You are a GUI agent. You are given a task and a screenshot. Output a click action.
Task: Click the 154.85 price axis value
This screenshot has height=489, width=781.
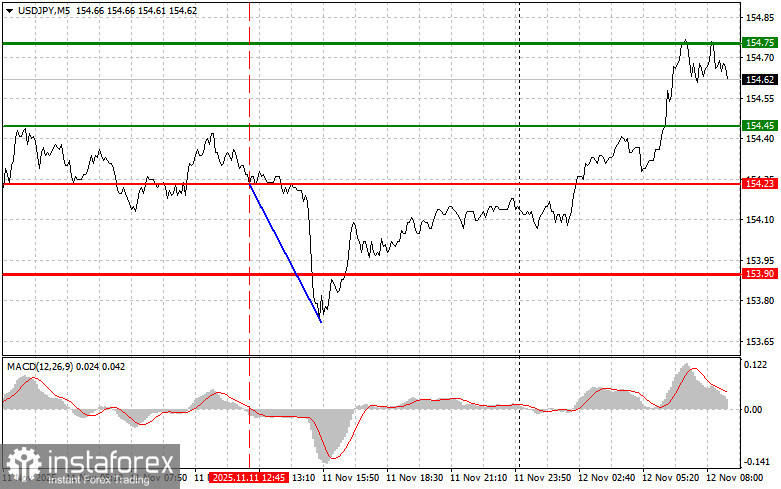point(760,18)
